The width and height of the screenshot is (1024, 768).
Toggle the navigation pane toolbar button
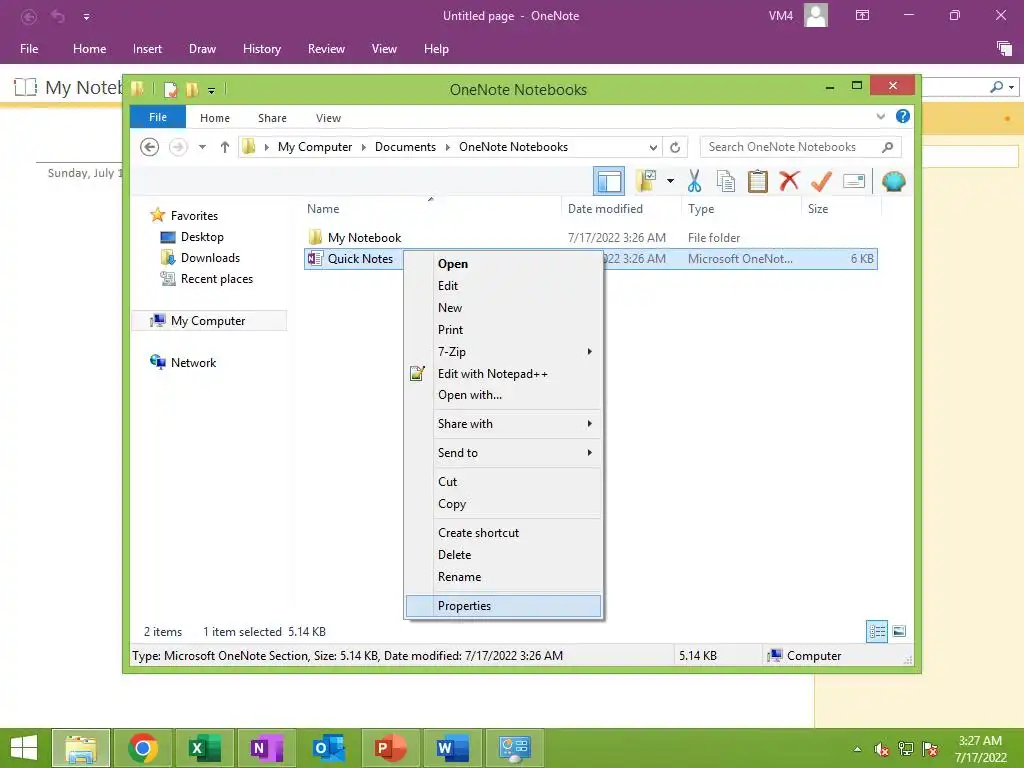[609, 181]
